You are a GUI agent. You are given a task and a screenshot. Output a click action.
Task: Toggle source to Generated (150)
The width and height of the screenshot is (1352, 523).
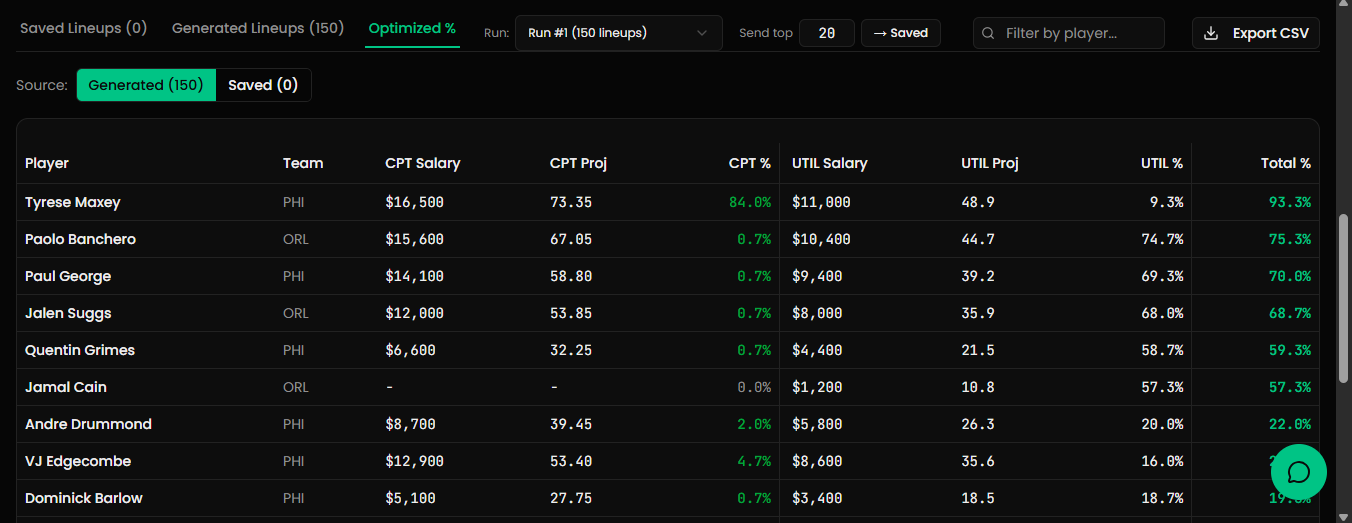coord(146,85)
